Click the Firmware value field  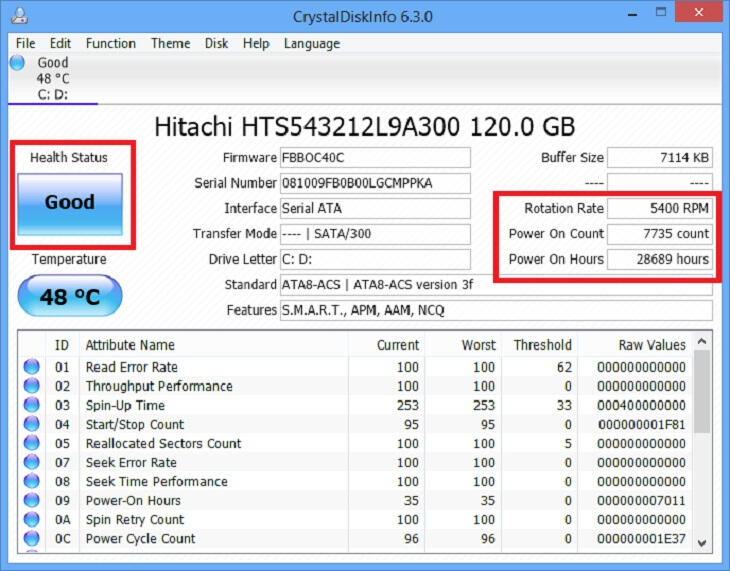coord(374,158)
